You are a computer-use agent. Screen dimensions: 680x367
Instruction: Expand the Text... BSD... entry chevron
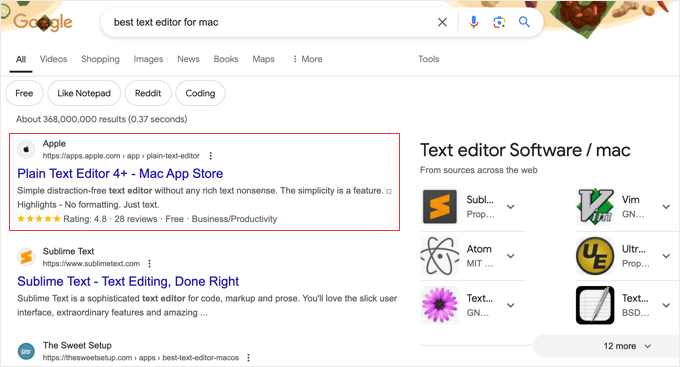coord(666,305)
